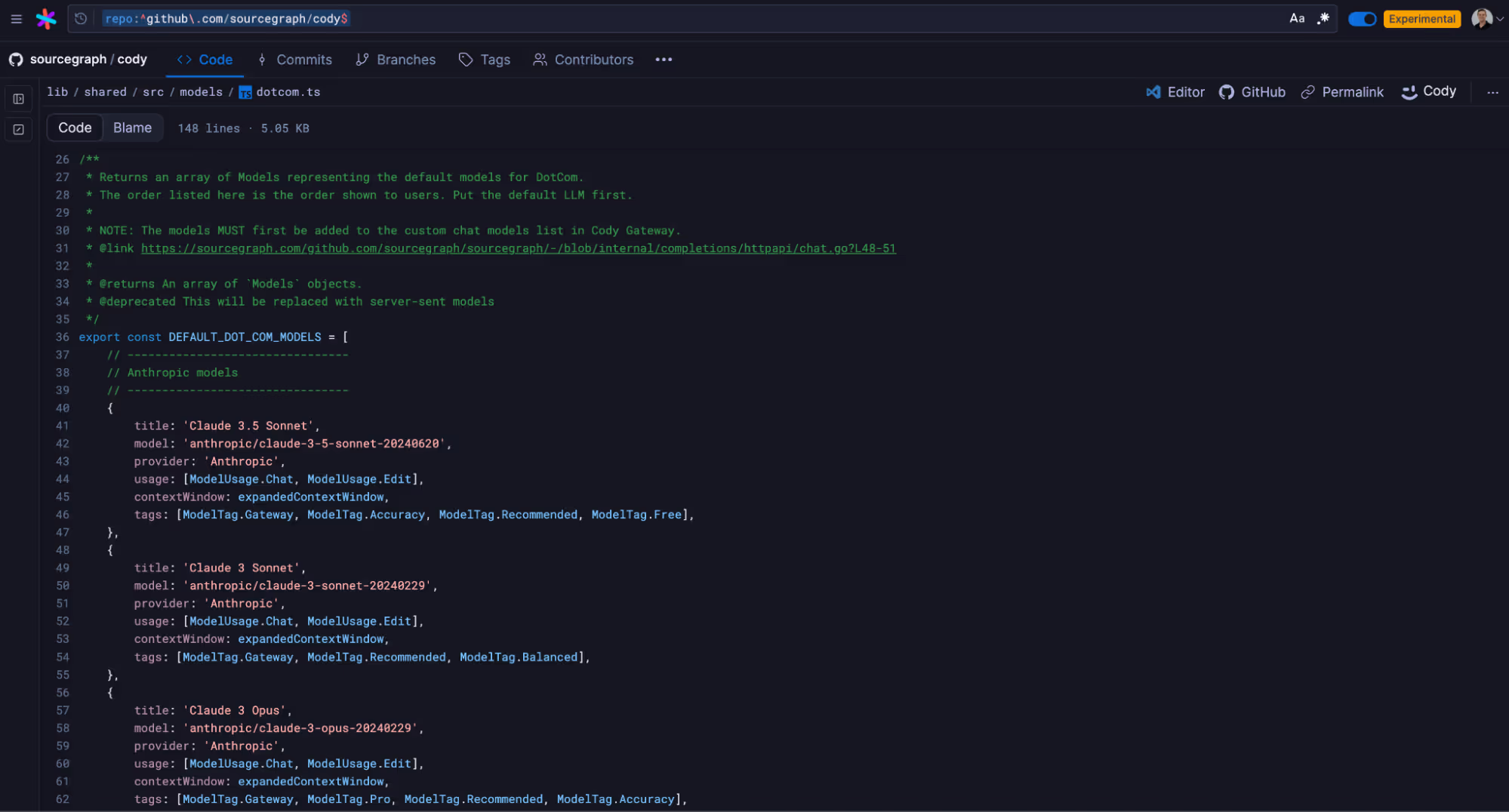Toggle case sensitivity Aa icon

pyautogui.click(x=1297, y=19)
